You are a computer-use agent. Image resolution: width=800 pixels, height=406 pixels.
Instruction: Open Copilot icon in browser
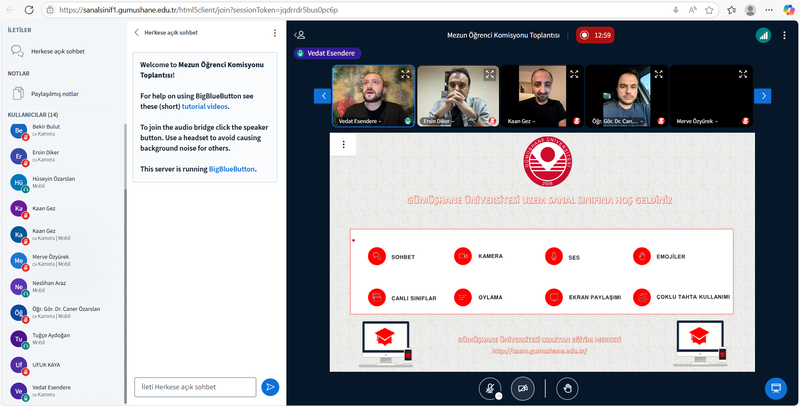point(789,10)
